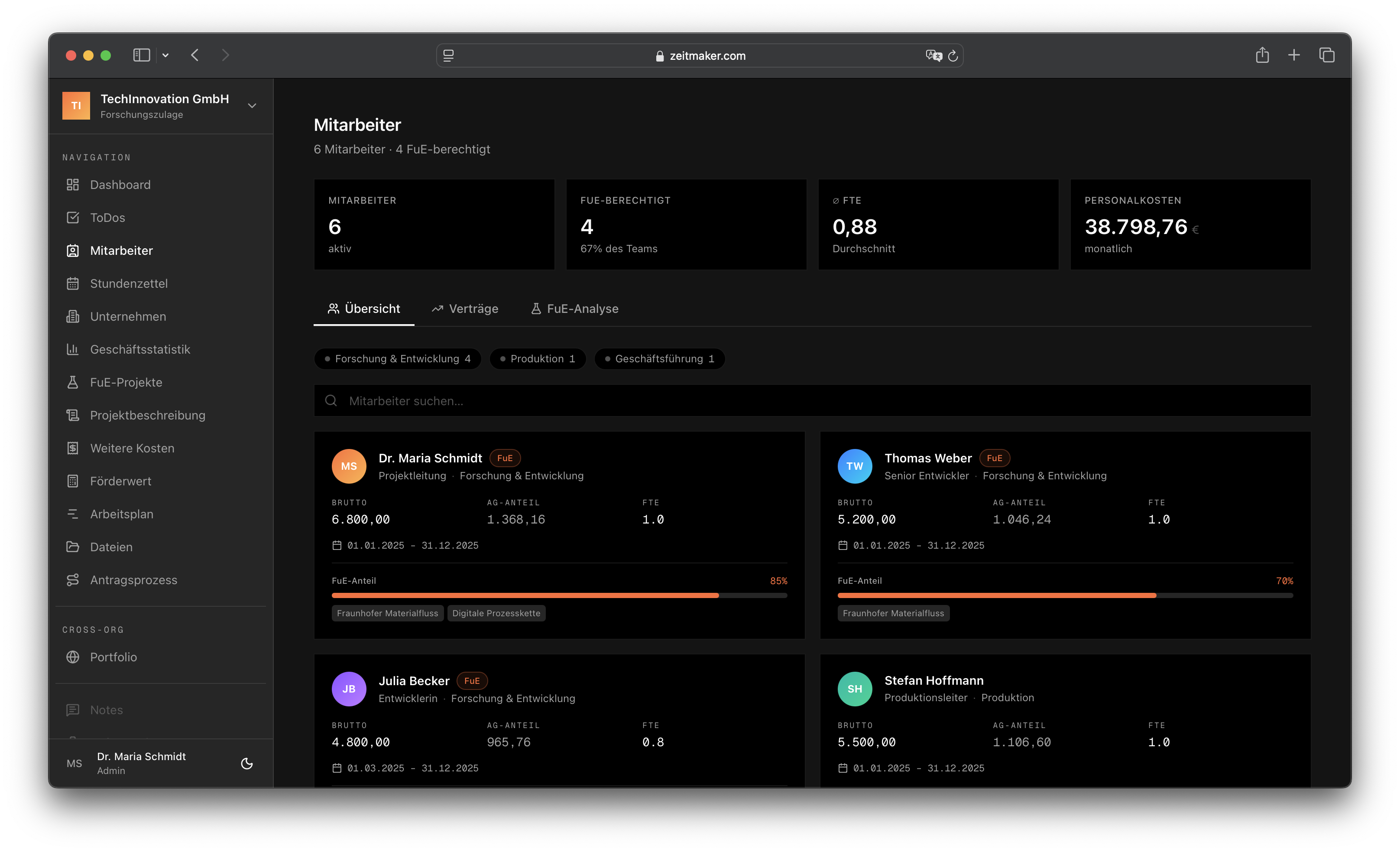Click the Antragsprozess workflow icon
This screenshot has height=852, width=1400.
pyautogui.click(x=72, y=580)
